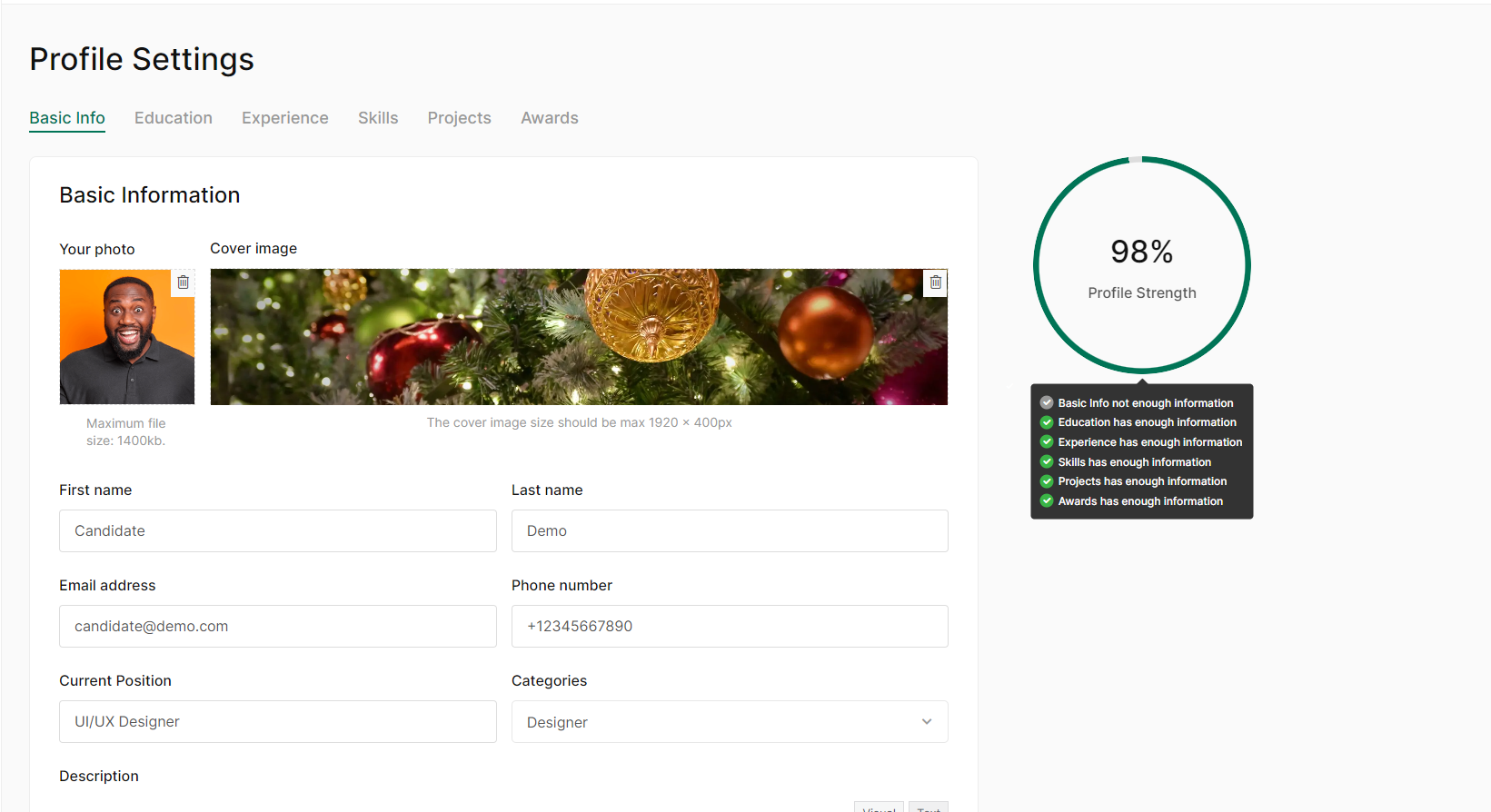This screenshot has width=1491, height=812.
Task: Open the Experience tab
Action: point(284,118)
